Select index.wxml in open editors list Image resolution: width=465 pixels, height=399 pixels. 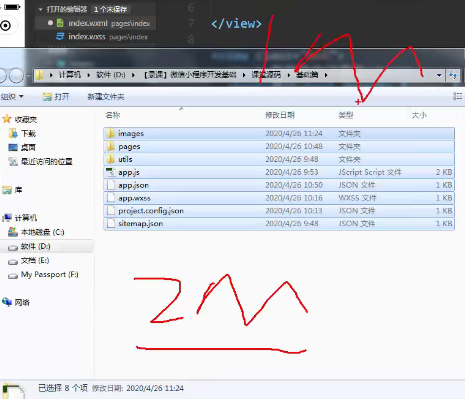click(96, 23)
